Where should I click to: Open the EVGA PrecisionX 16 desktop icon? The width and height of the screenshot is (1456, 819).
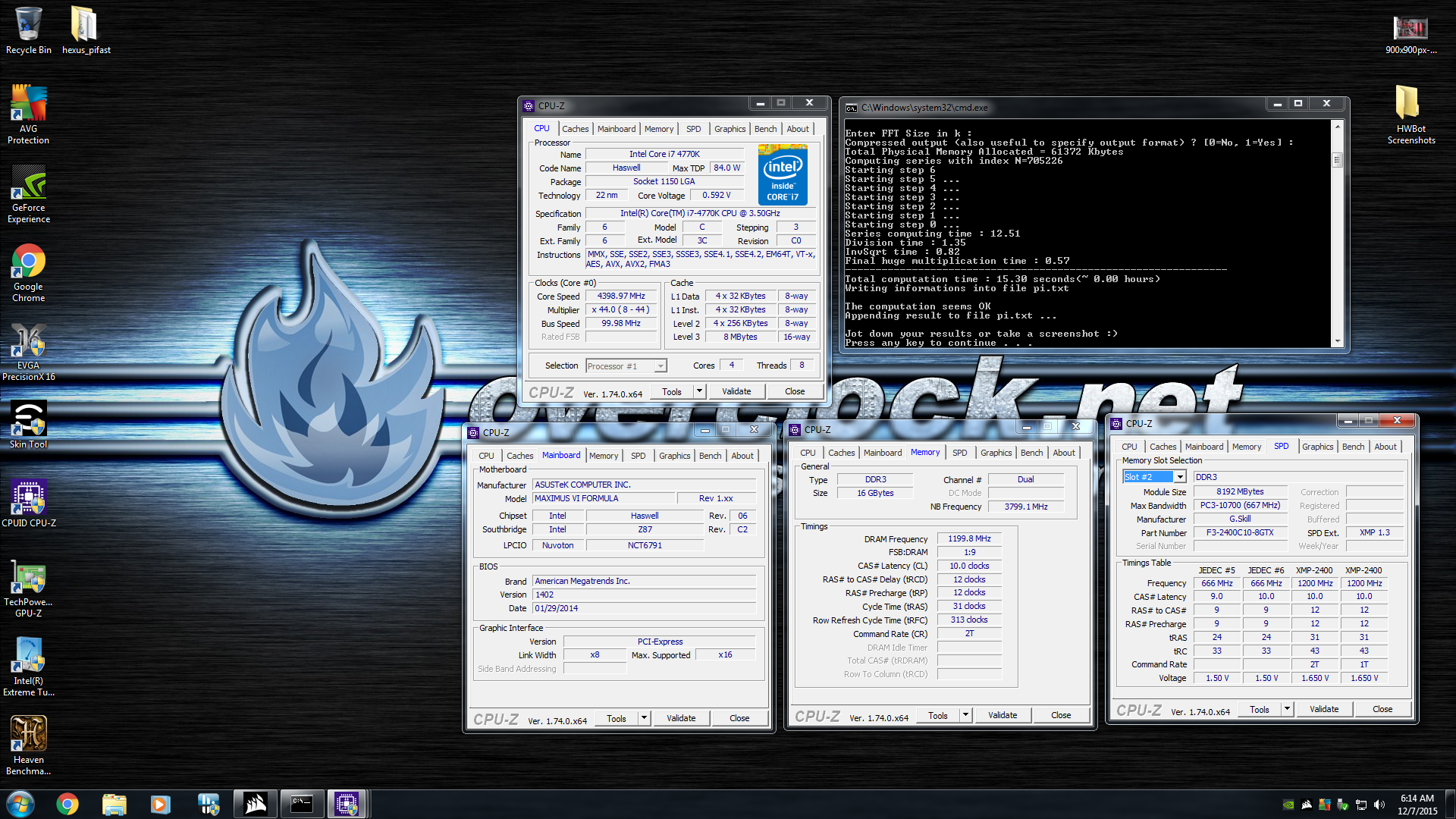point(28,352)
